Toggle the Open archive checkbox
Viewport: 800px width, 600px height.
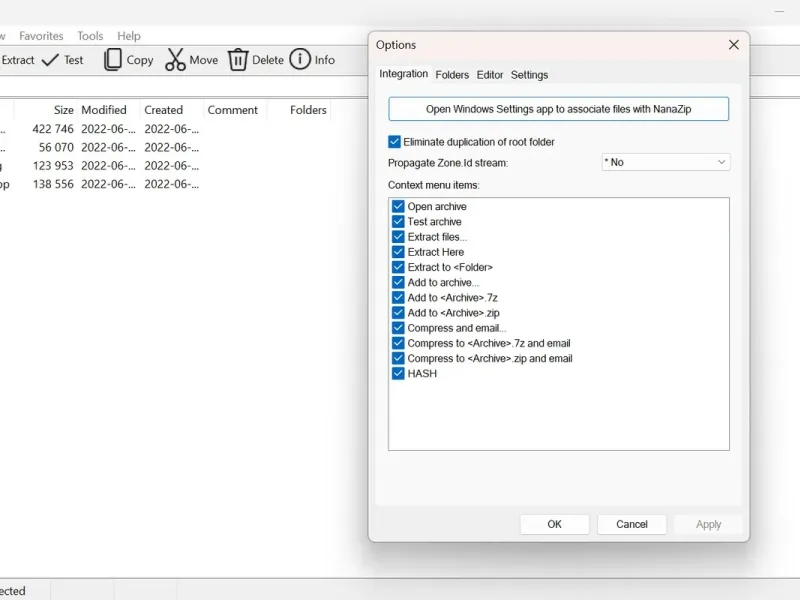(x=398, y=206)
